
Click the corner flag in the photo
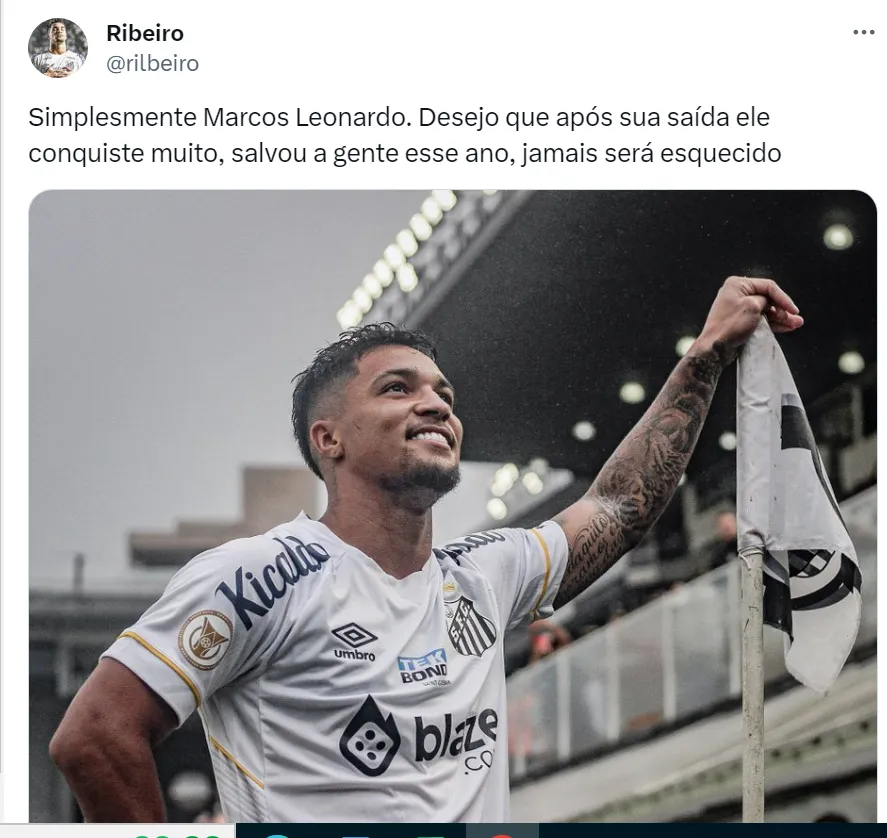[796, 509]
